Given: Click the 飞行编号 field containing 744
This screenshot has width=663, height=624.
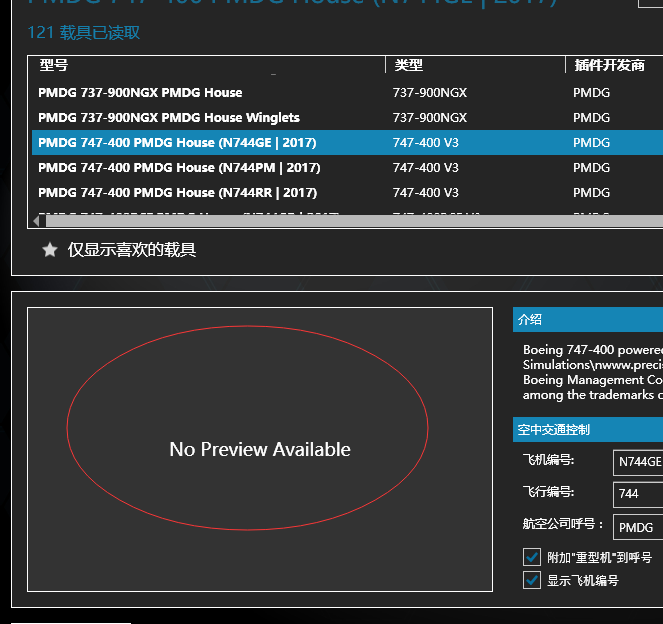Looking at the screenshot, I should click(x=638, y=494).
